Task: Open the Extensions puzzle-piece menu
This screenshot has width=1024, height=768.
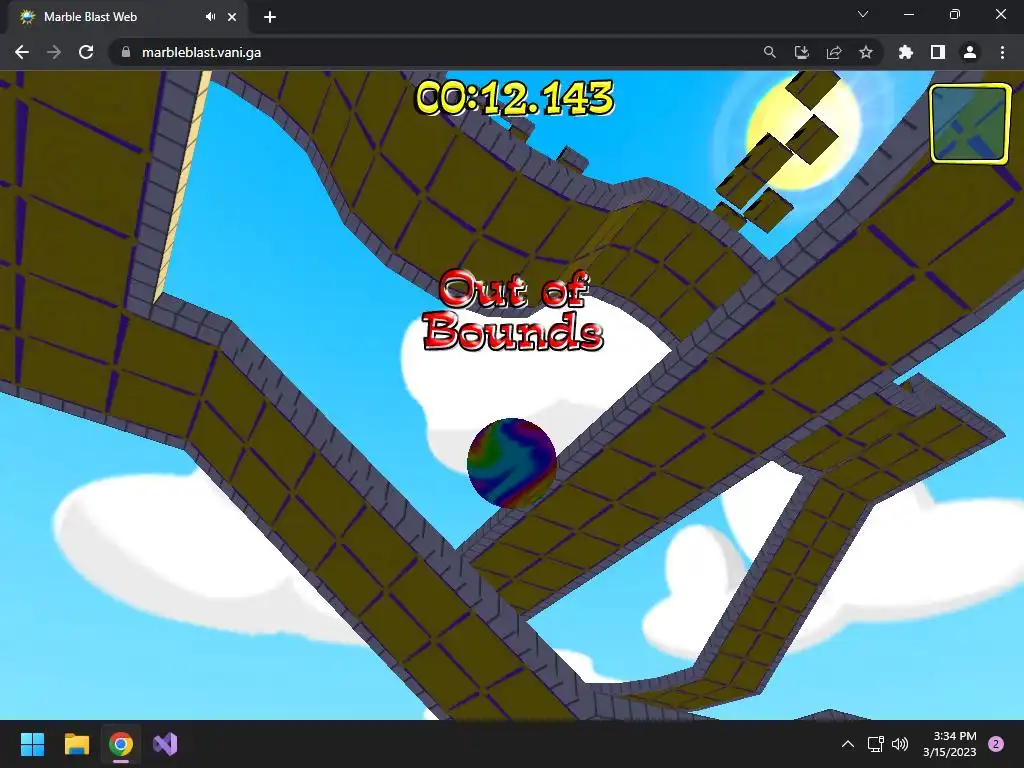Action: pos(905,52)
